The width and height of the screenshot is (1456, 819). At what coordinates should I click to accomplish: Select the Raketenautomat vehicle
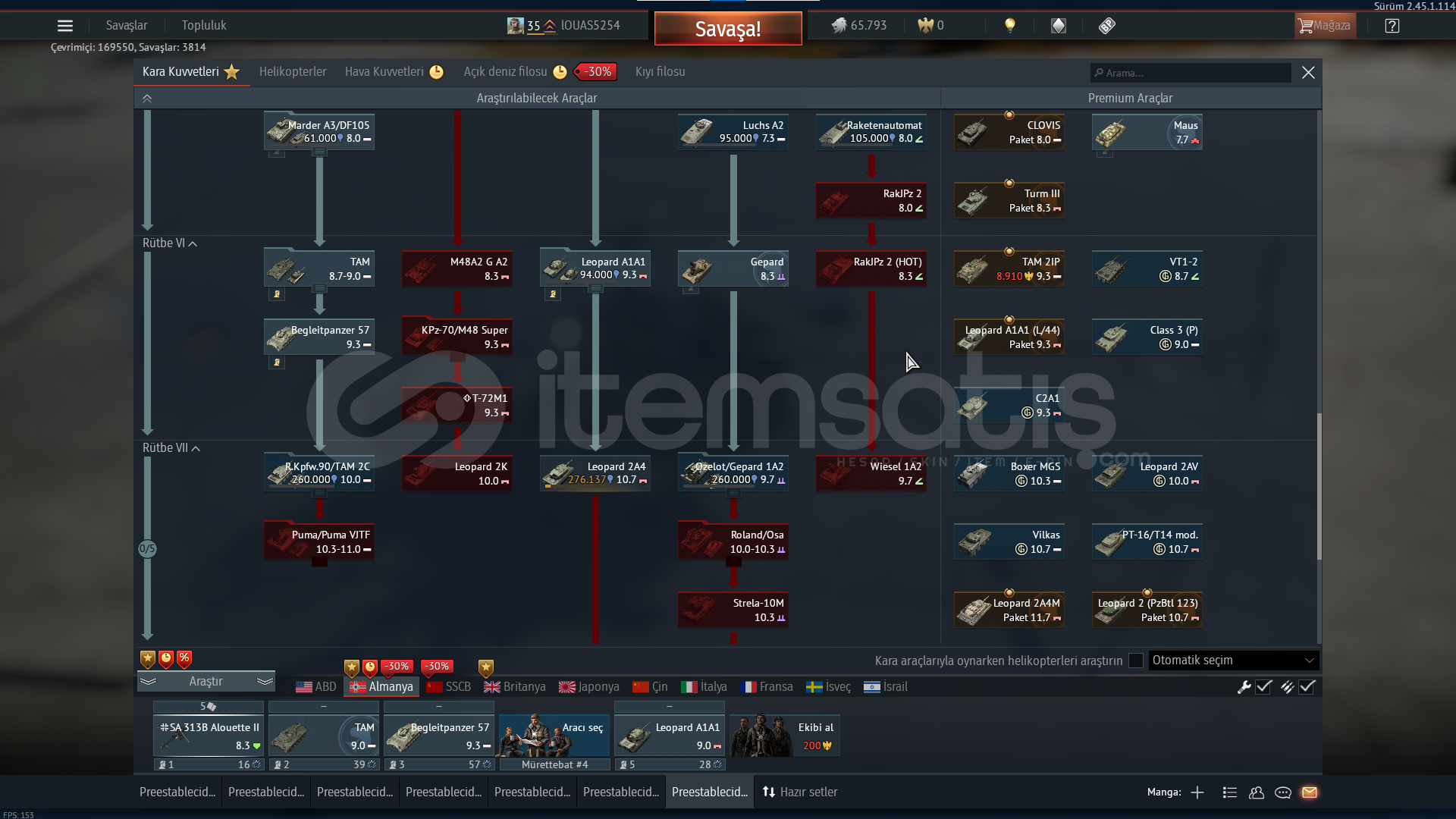pos(871,132)
